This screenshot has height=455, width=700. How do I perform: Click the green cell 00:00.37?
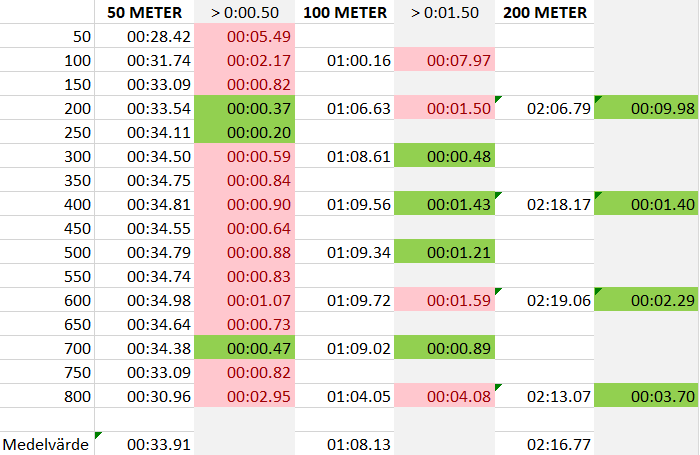tap(244, 109)
